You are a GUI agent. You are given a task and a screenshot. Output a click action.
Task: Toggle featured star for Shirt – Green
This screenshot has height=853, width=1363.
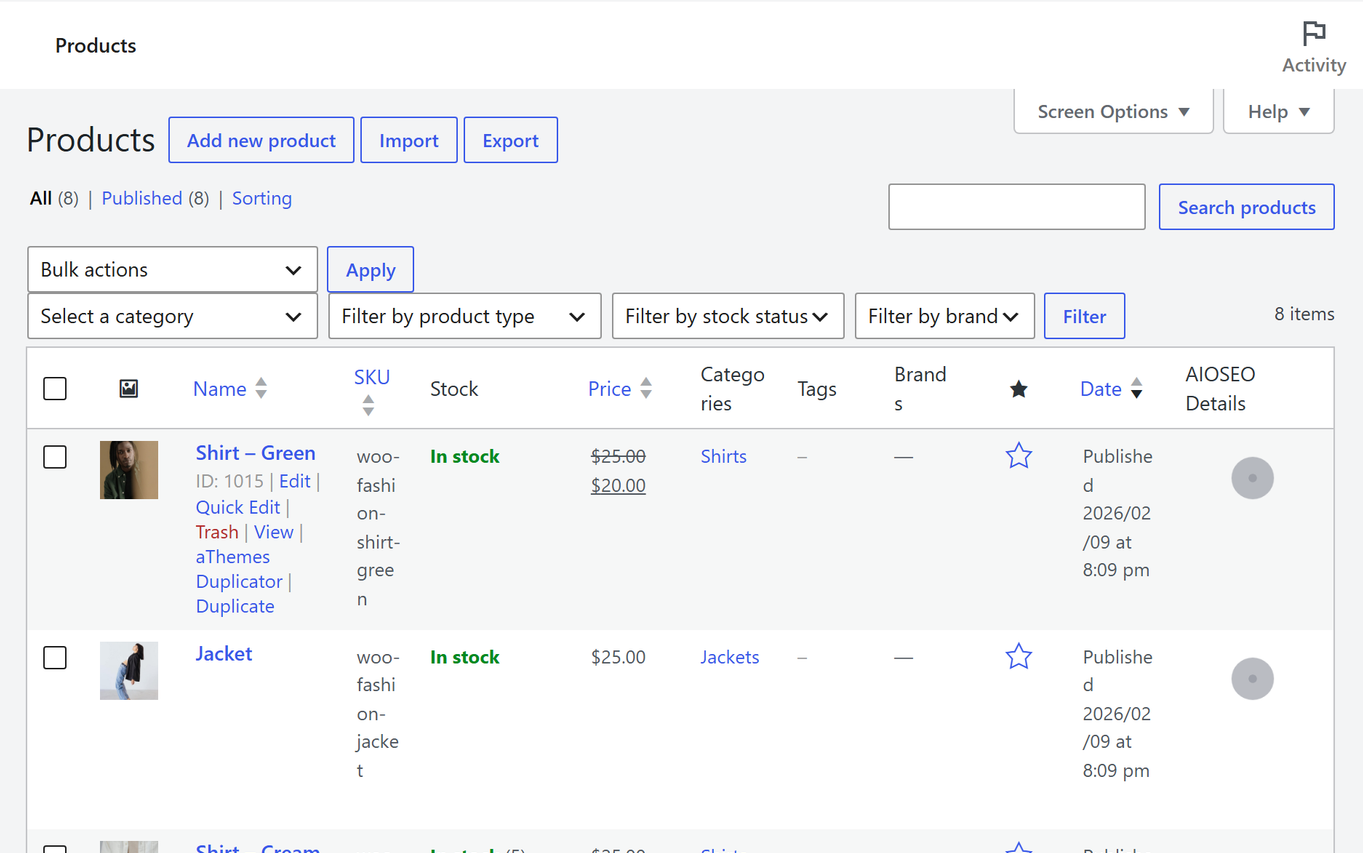click(1018, 456)
